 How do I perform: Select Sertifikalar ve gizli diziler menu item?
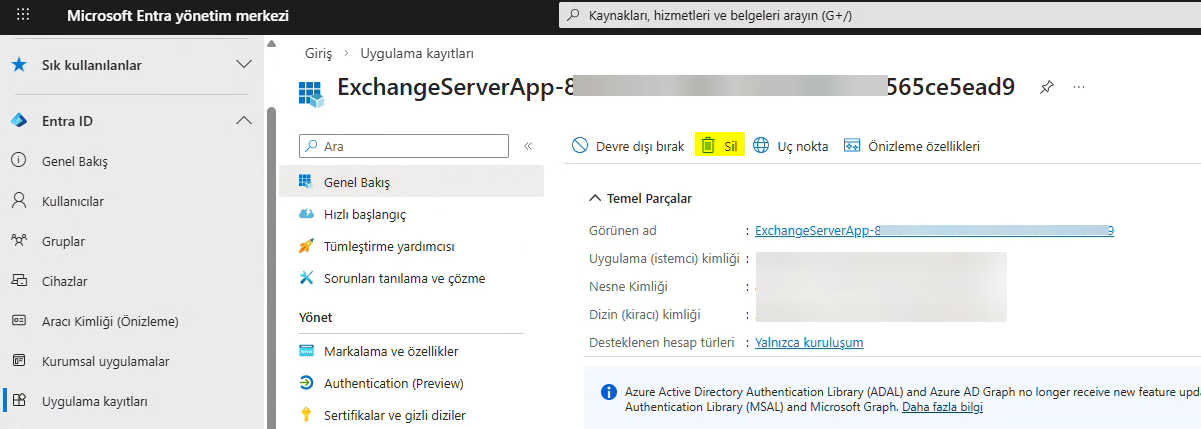394,415
